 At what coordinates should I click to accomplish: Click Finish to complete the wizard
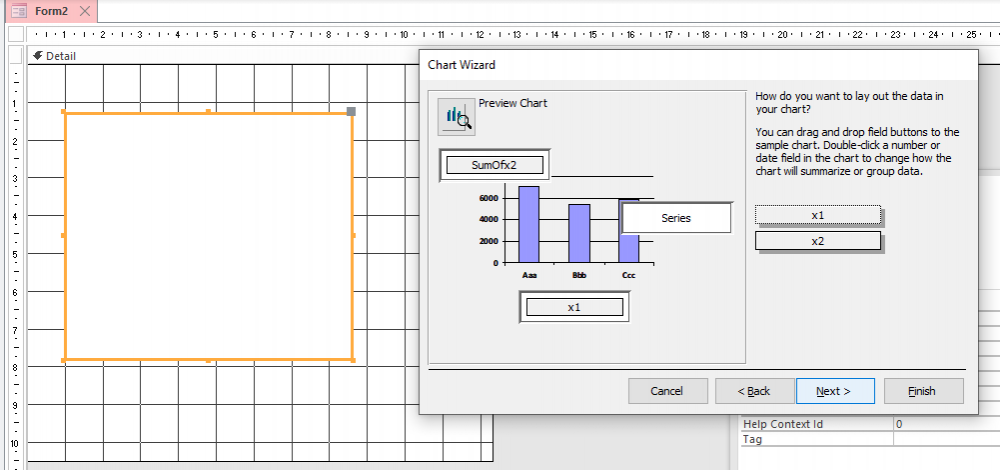click(922, 391)
